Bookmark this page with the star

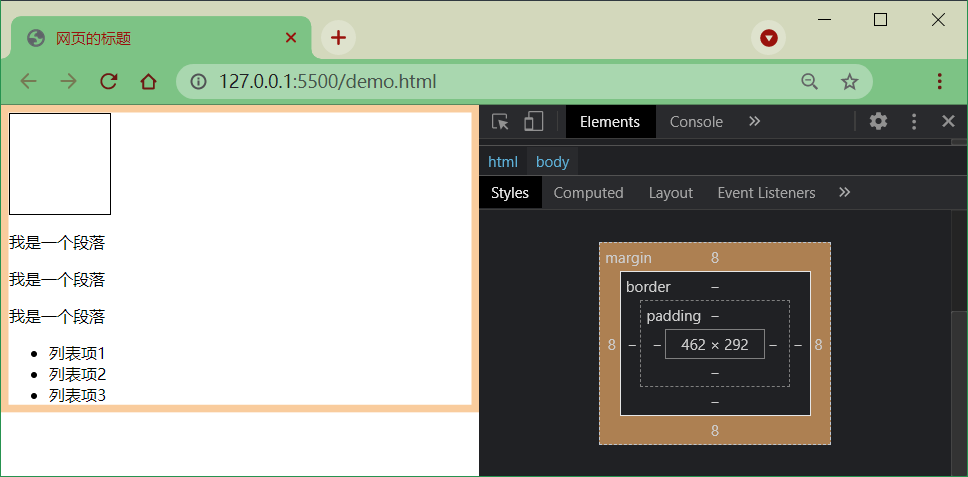tap(850, 81)
